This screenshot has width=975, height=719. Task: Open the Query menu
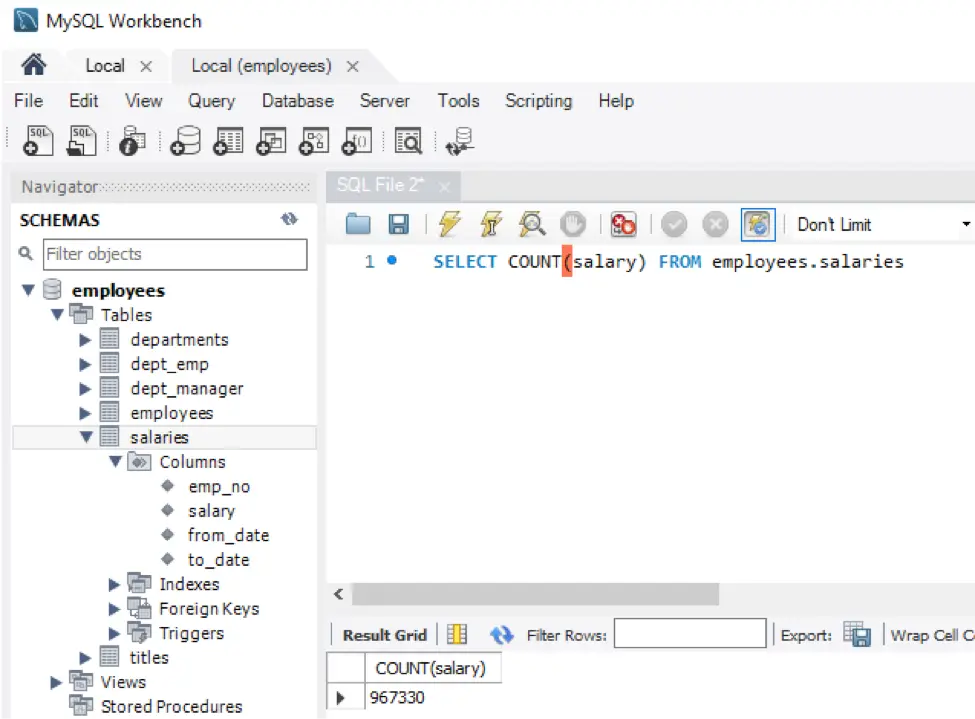pos(211,101)
